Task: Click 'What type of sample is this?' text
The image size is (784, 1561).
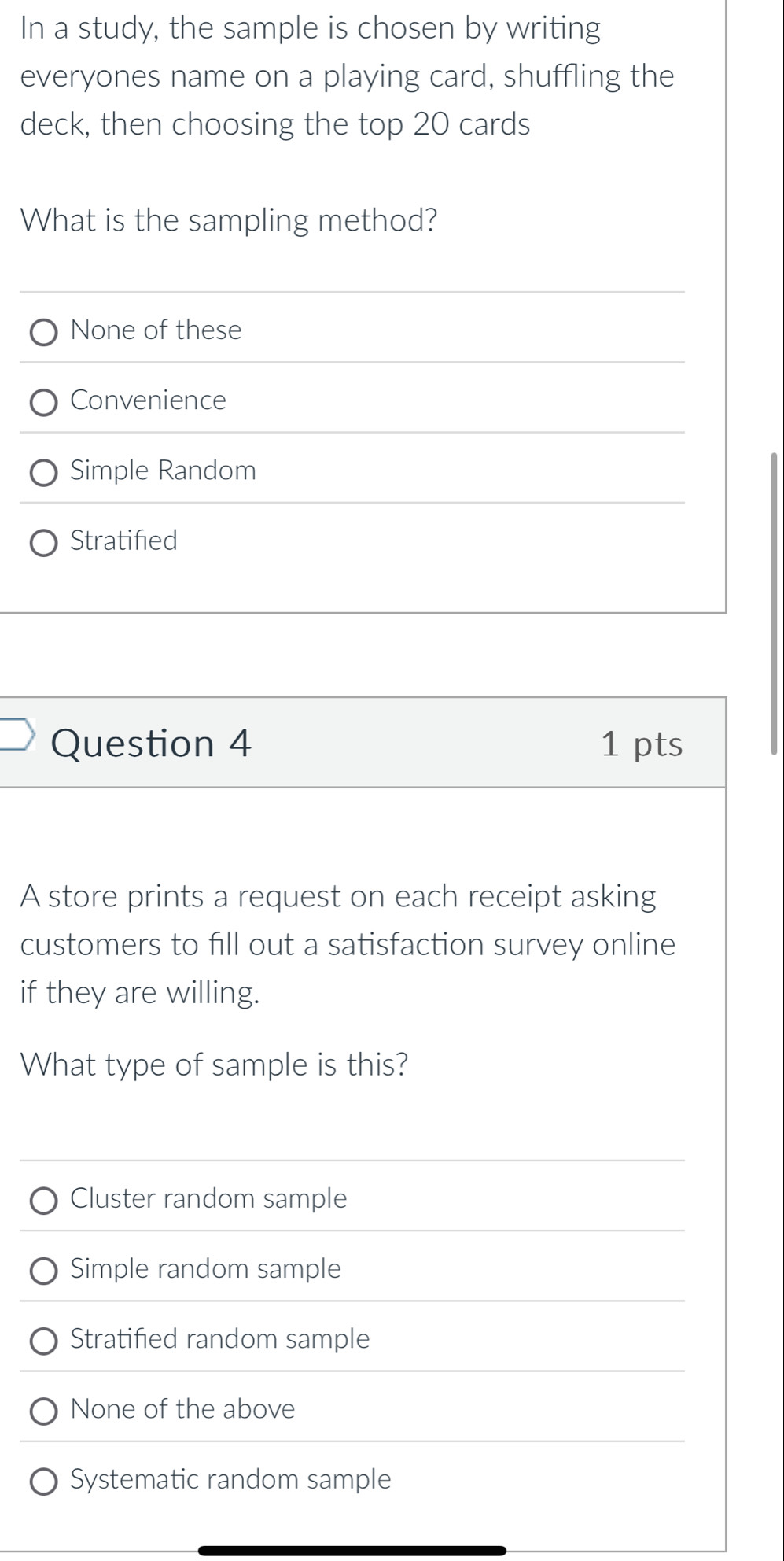Action: pos(215,1065)
